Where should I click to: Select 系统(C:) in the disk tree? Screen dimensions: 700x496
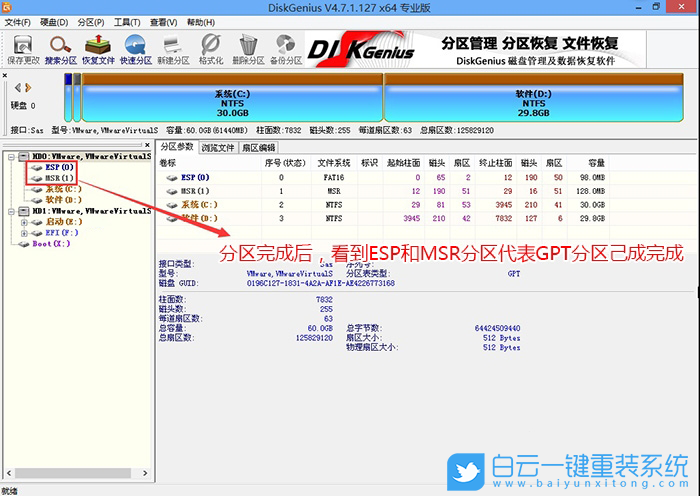(63, 189)
